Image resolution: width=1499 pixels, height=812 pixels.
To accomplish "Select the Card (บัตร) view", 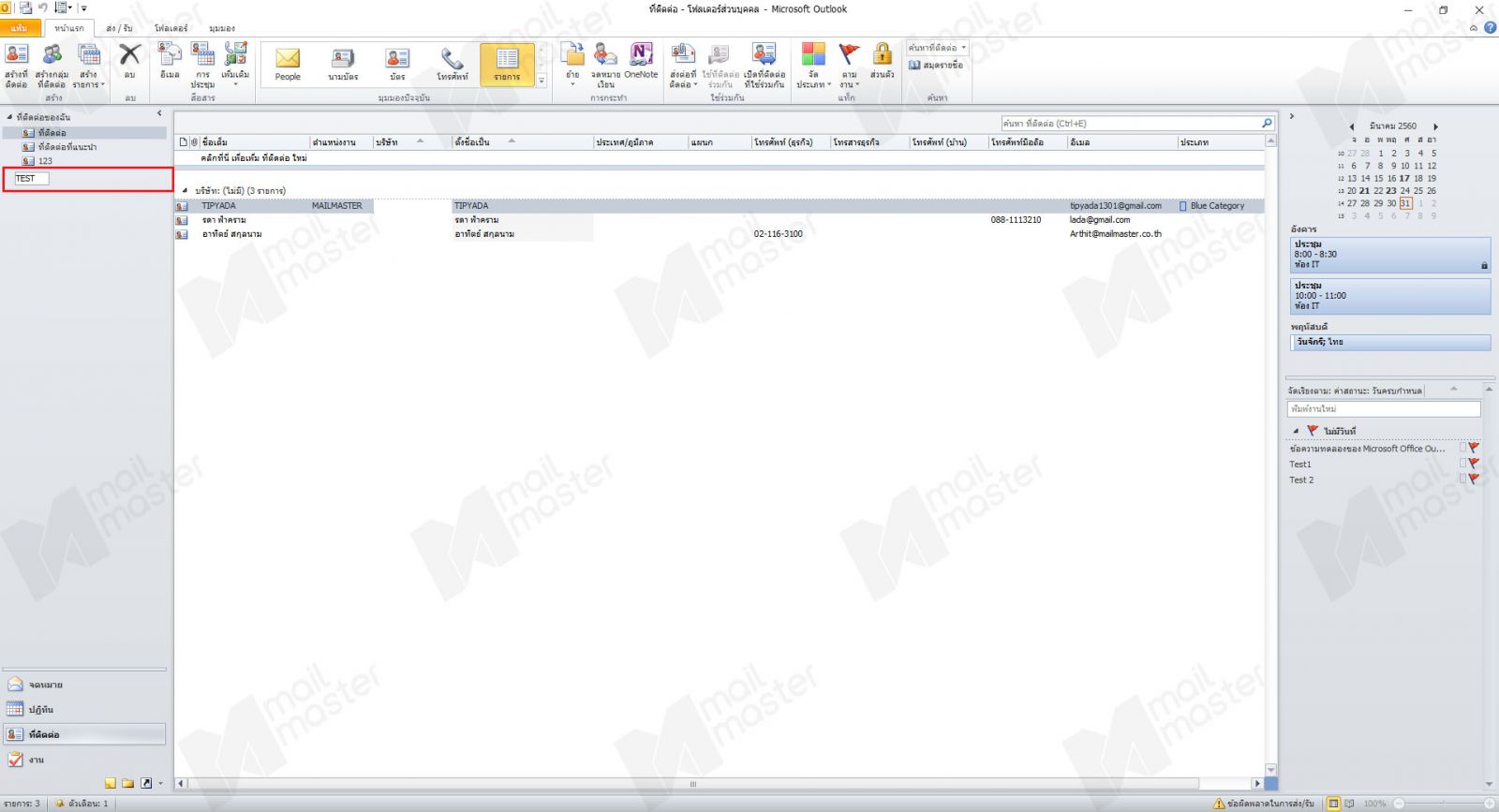I will 397,64.
